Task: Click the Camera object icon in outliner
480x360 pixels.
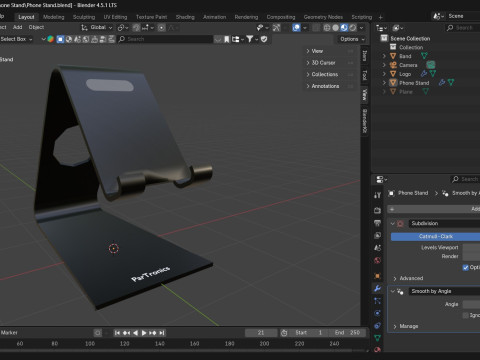Action: [x=393, y=65]
